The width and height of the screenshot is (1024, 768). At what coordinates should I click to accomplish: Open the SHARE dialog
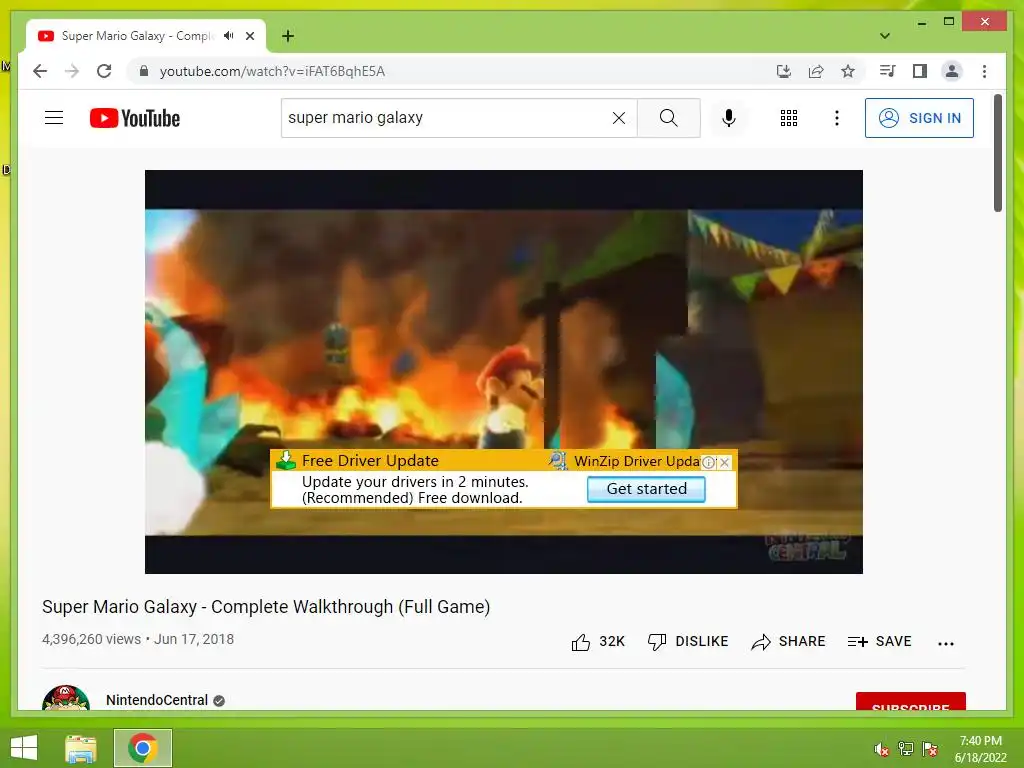788,642
